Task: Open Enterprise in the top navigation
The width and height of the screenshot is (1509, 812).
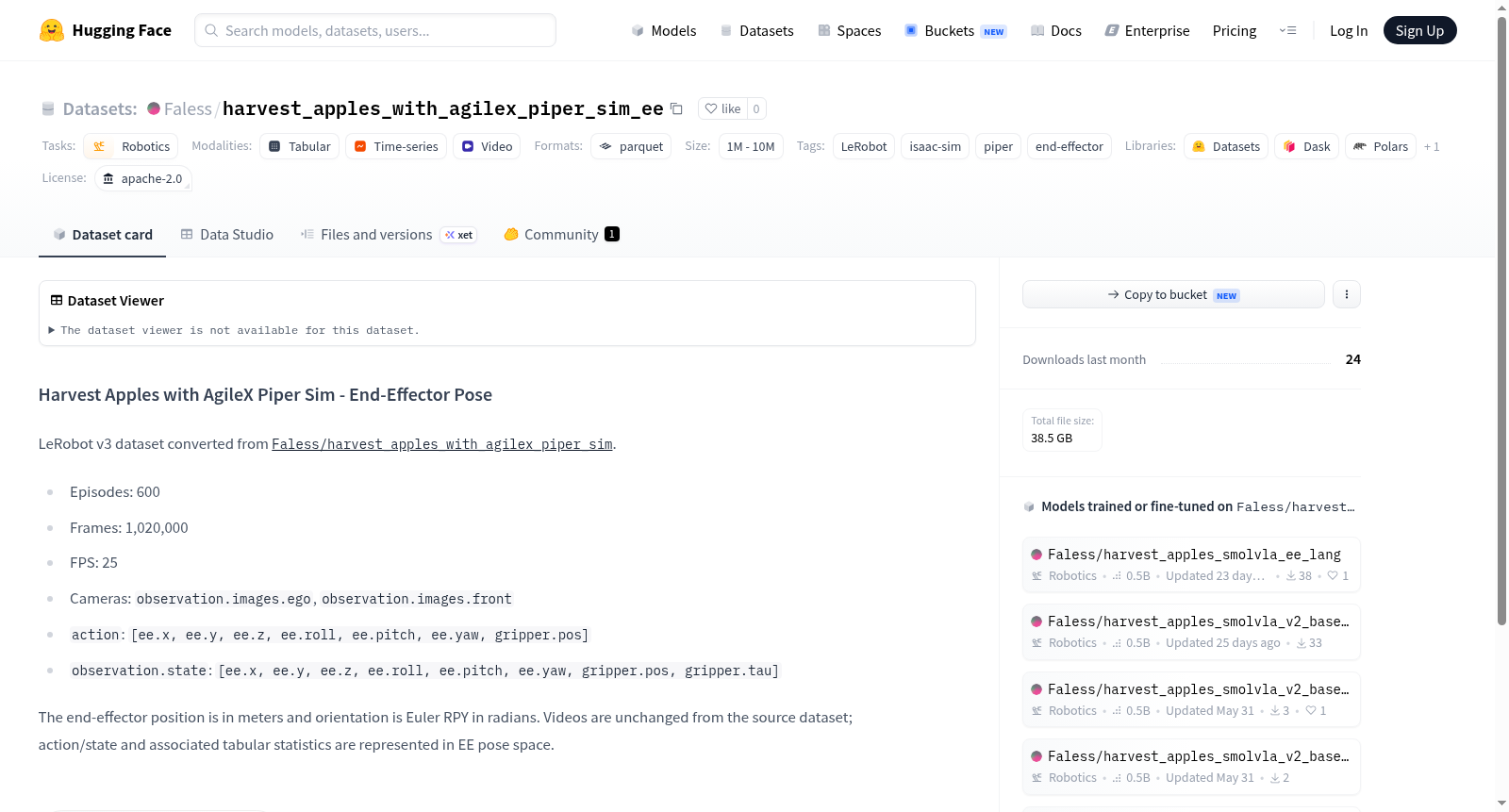Action: [x=1147, y=30]
